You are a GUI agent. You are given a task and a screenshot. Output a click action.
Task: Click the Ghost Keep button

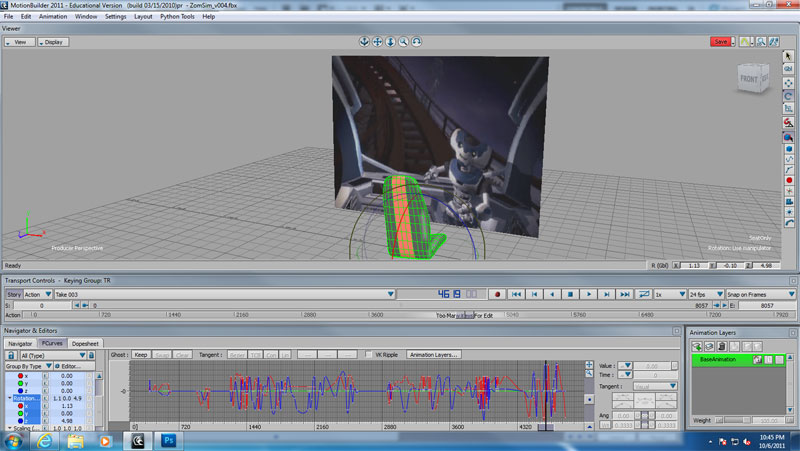[141, 355]
